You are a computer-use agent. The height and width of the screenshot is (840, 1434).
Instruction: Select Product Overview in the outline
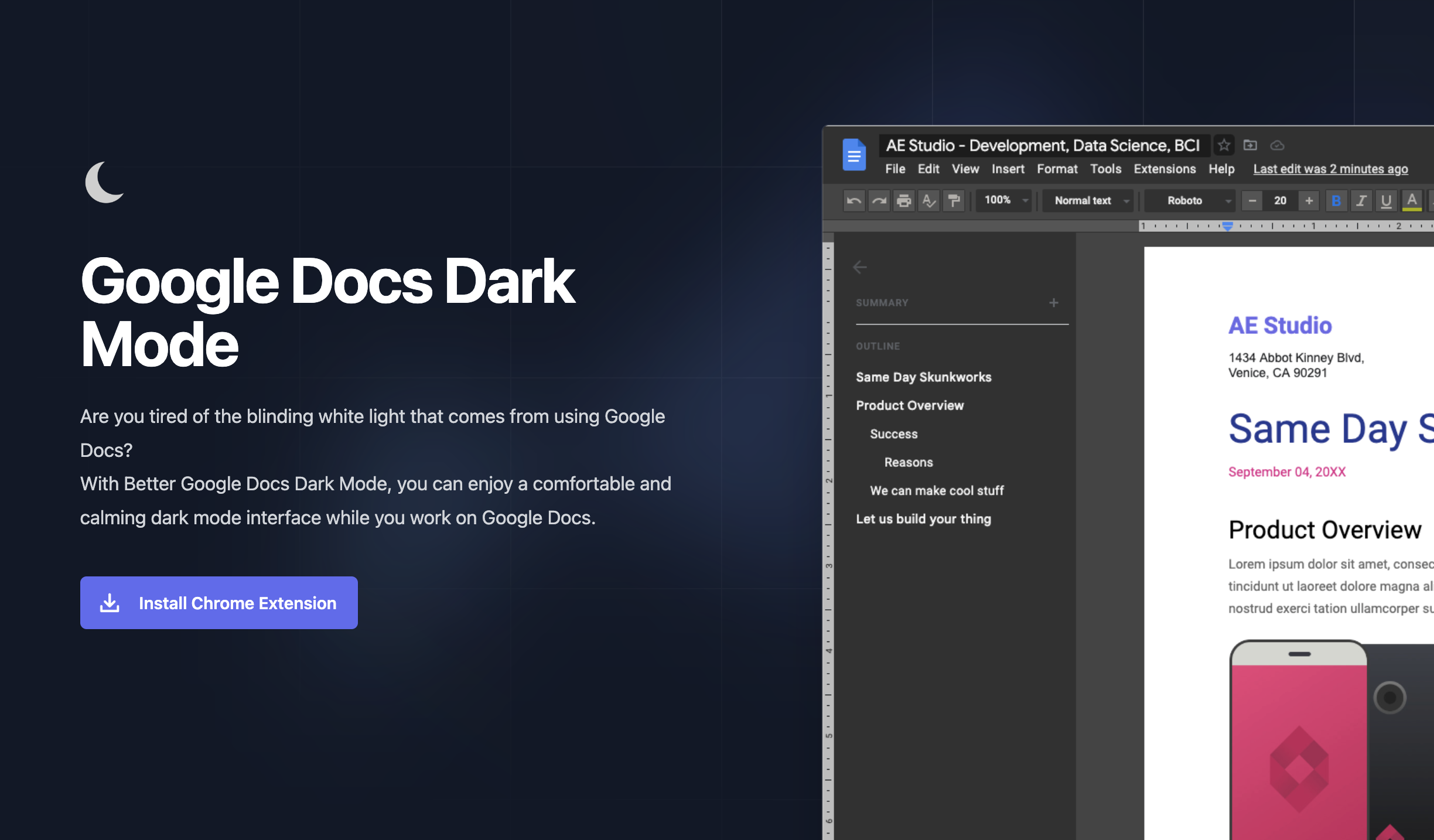(909, 405)
